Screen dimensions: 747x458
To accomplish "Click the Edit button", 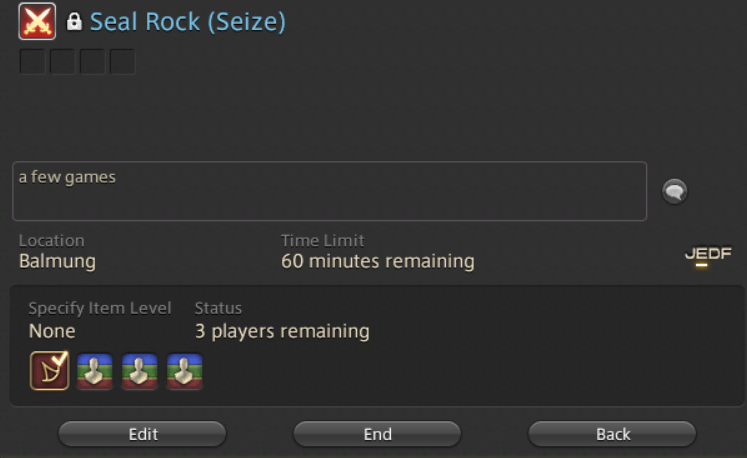I will point(142,434).
